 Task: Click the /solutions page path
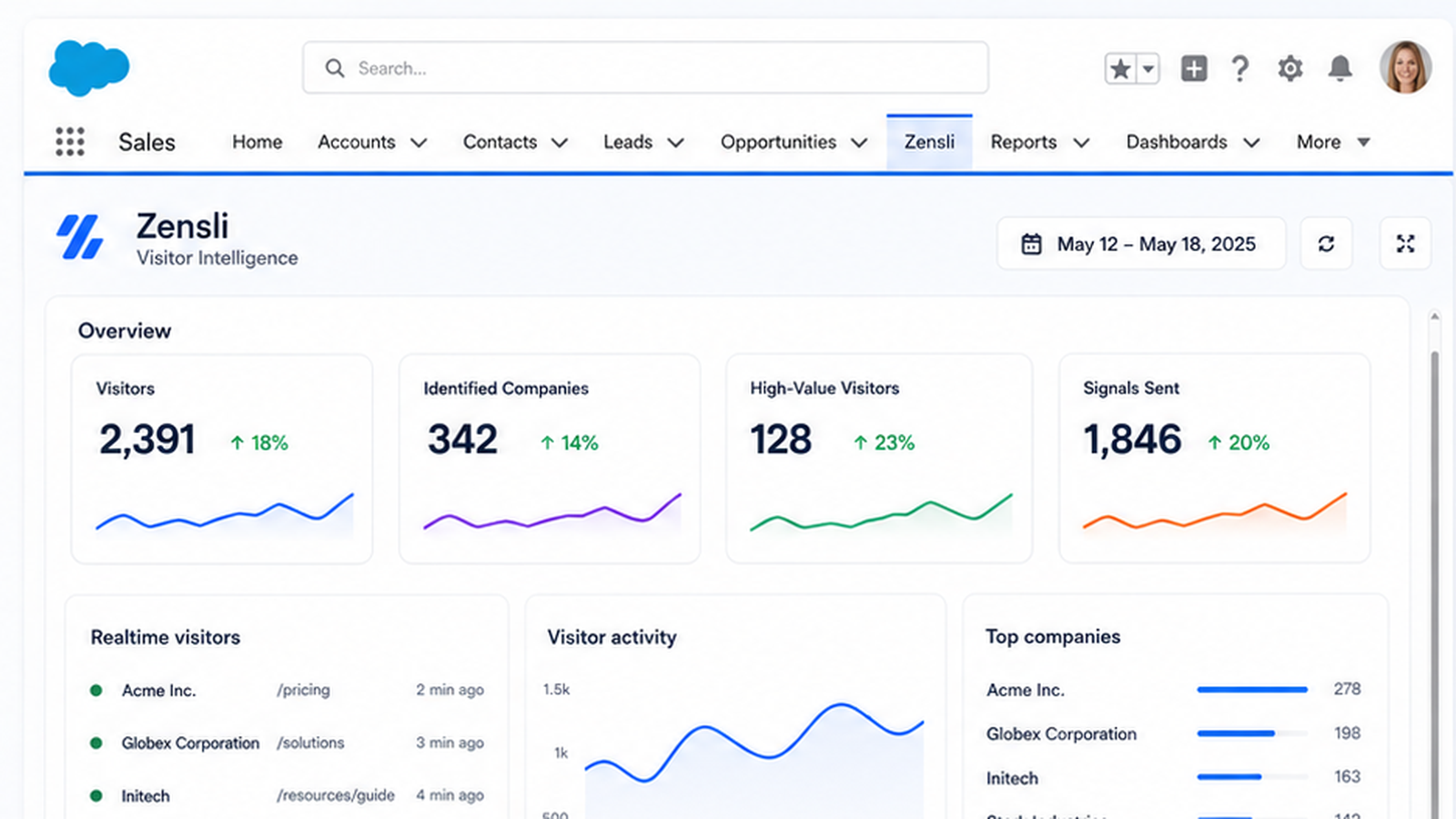click(310, 743)
